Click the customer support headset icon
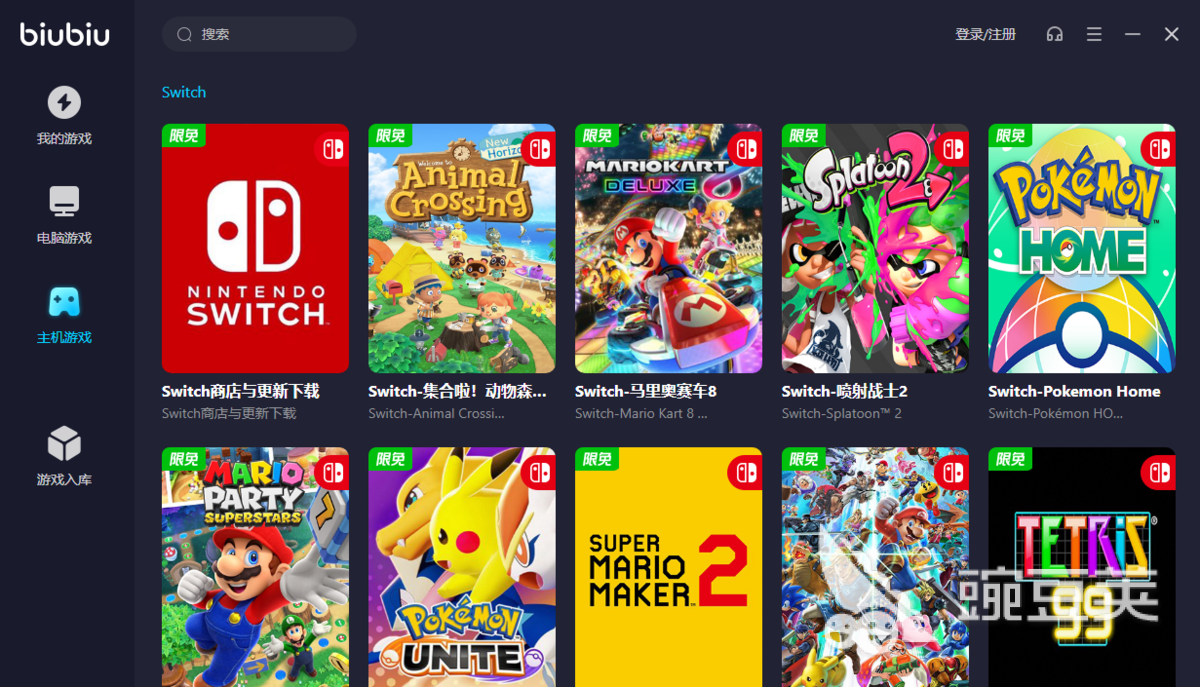 1054,34
